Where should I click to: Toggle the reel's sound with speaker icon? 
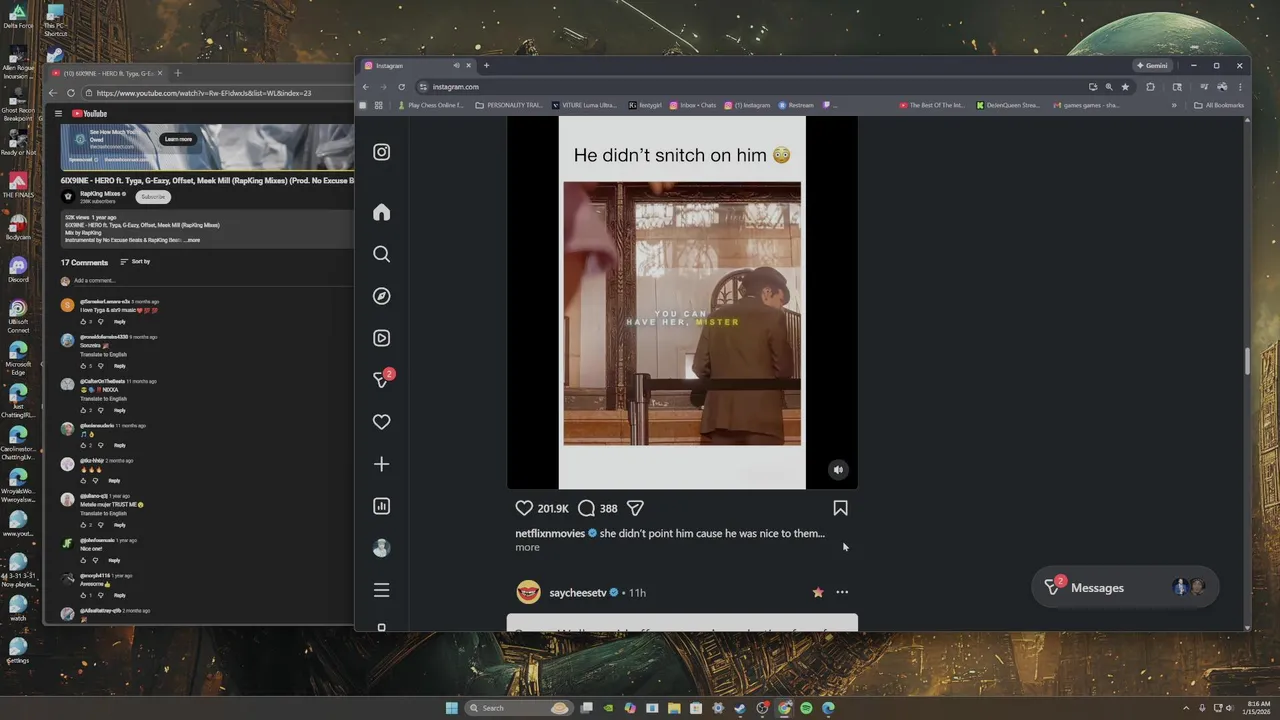pyautogui.click(x=838, y=470)
